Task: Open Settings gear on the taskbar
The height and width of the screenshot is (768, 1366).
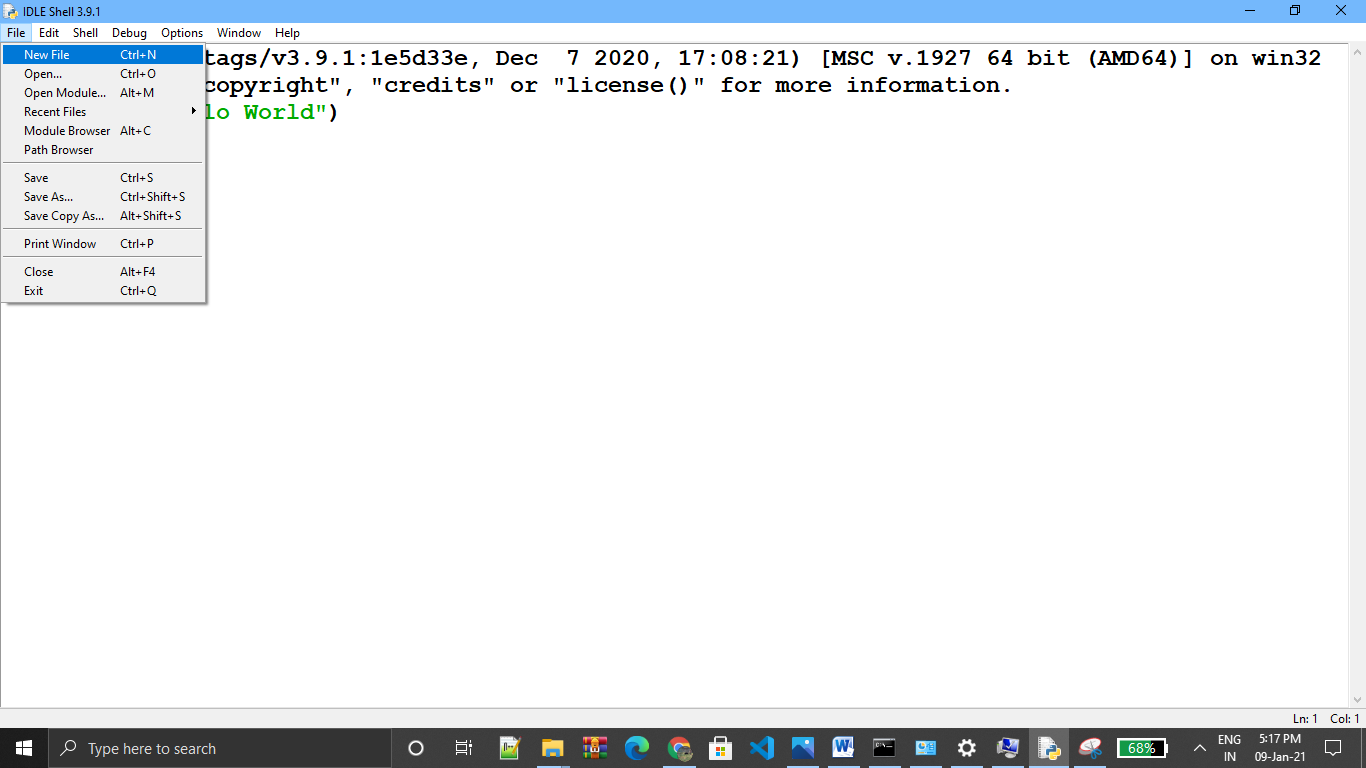Action: point(967,748)
